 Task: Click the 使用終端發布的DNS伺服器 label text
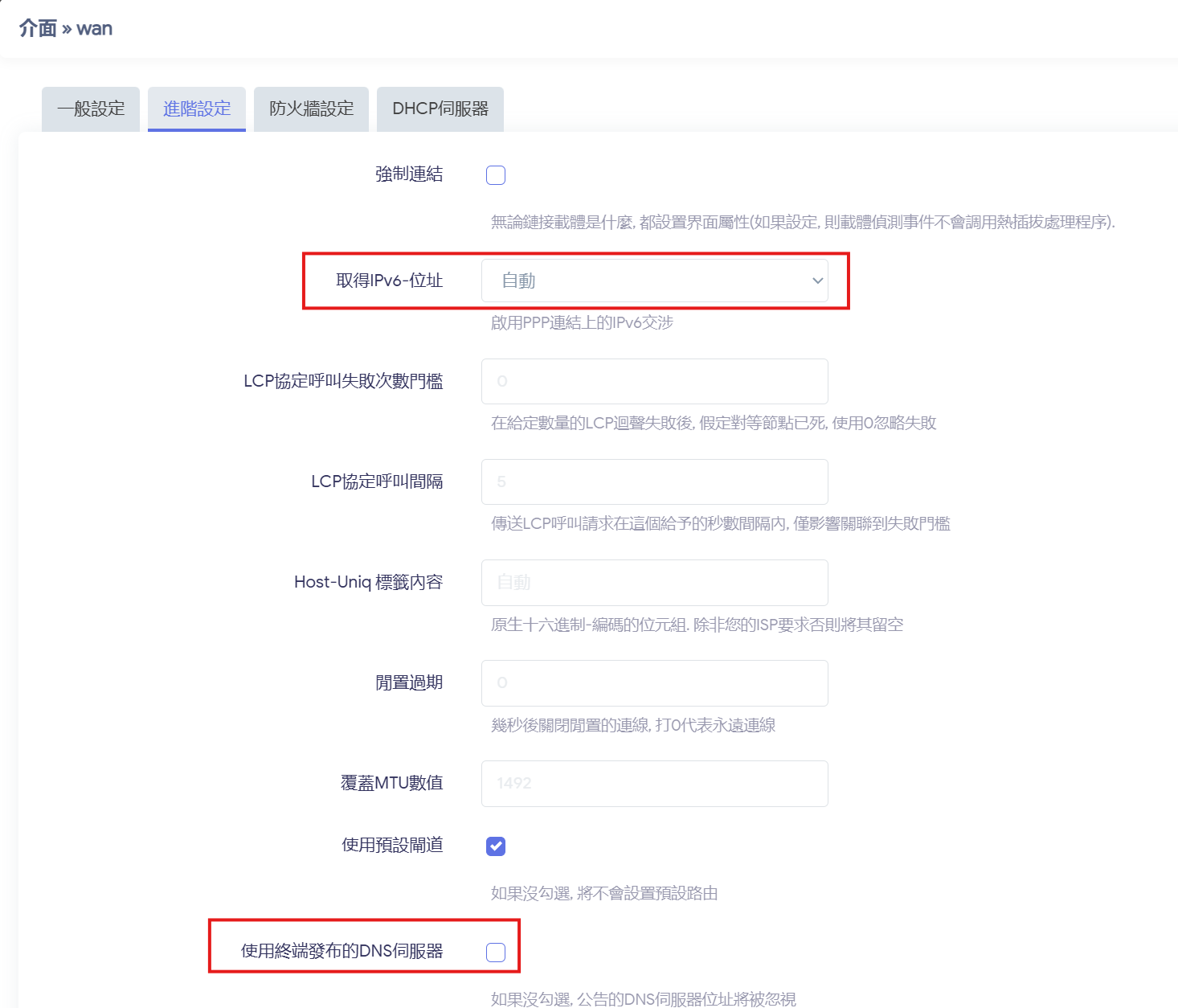click(342, 951)
